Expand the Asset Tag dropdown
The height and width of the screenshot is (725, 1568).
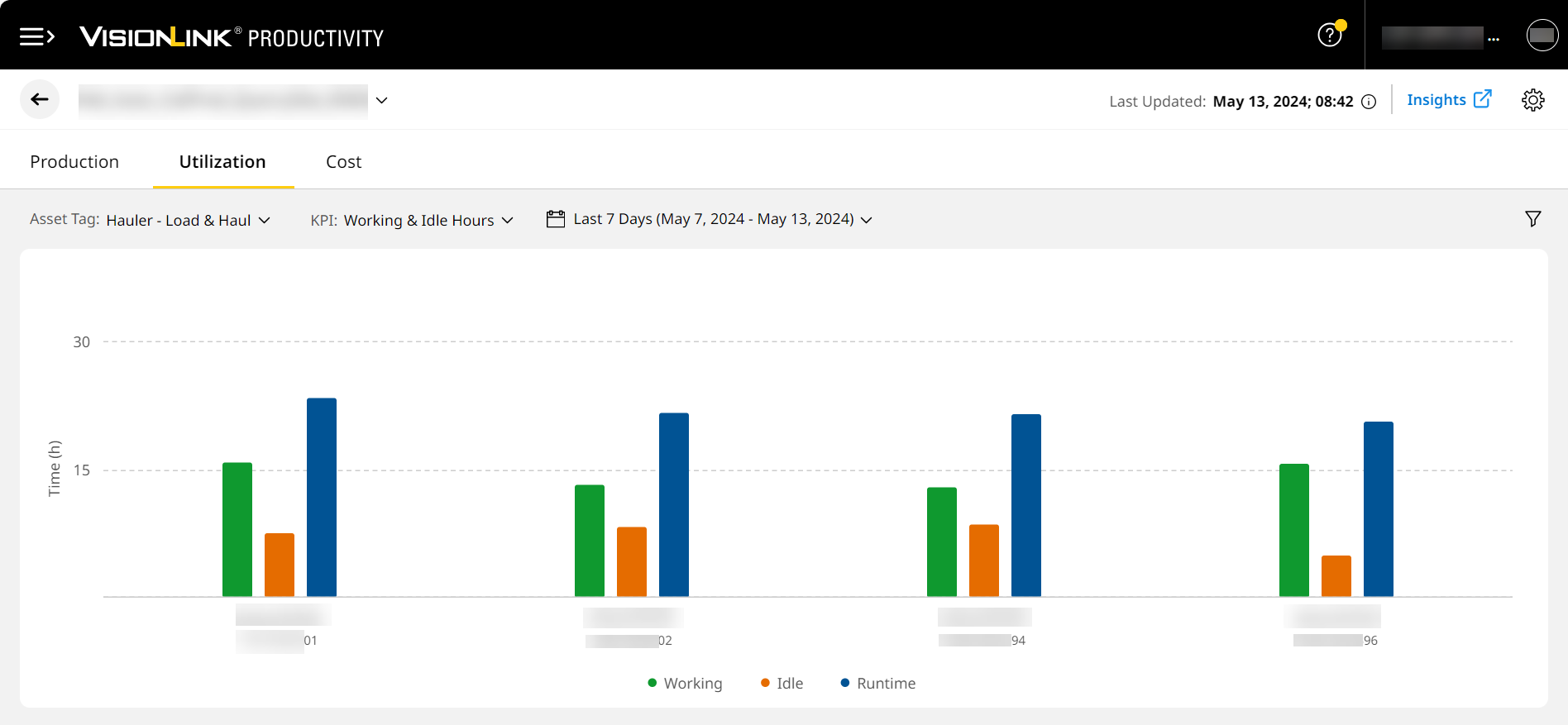[189, 220]
